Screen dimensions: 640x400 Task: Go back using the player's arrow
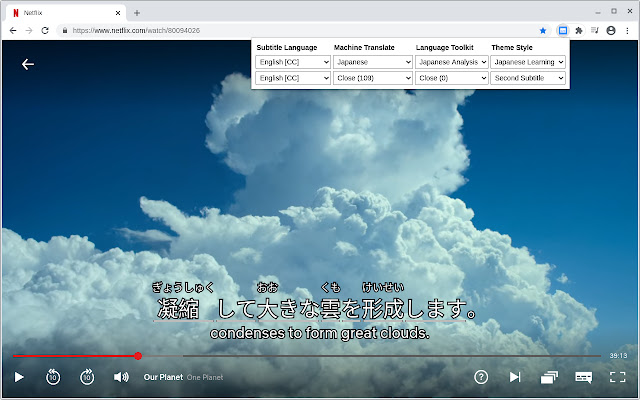coord(28,64)
